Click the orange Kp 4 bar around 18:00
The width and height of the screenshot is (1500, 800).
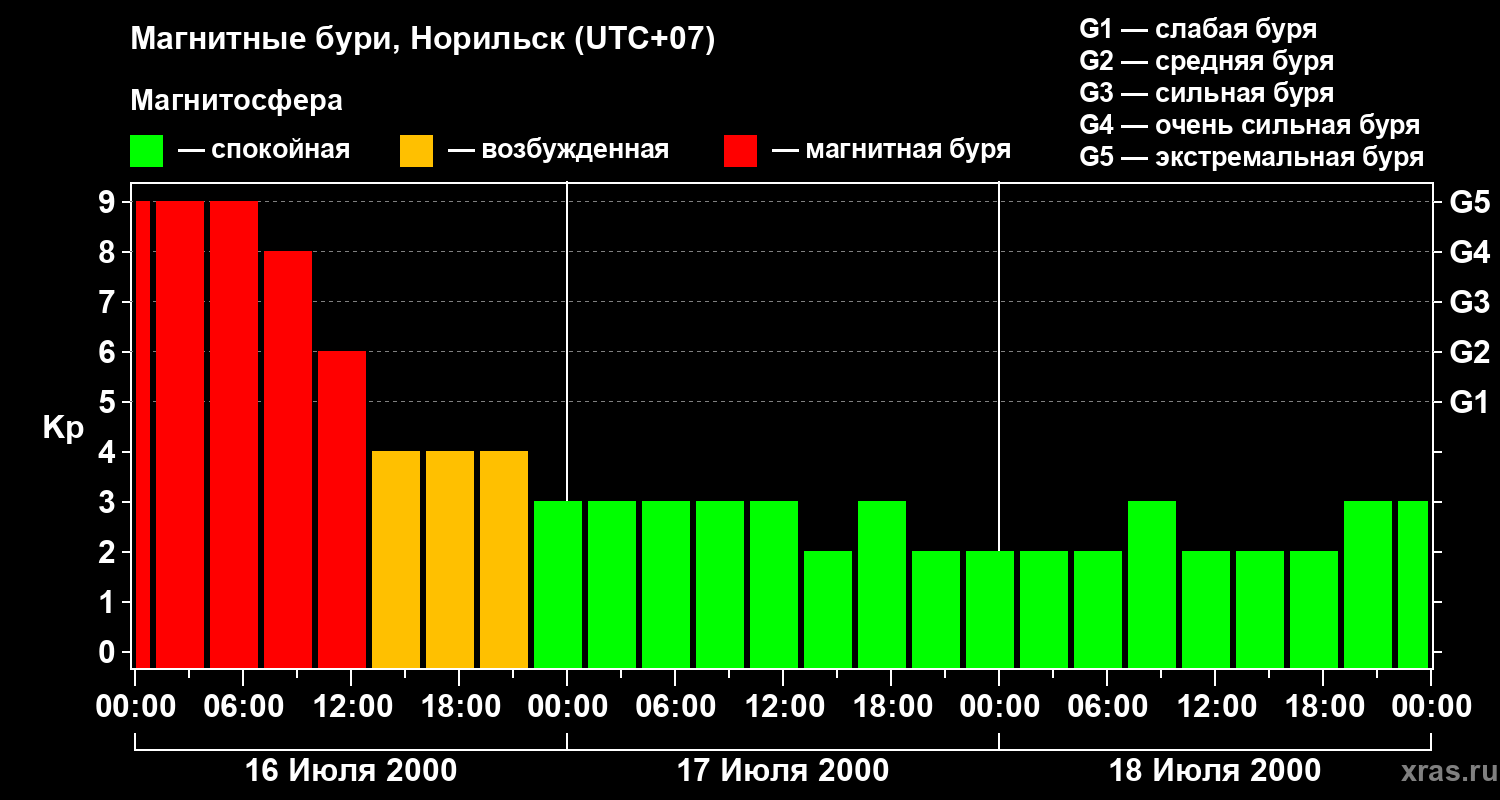pos(450,559)
